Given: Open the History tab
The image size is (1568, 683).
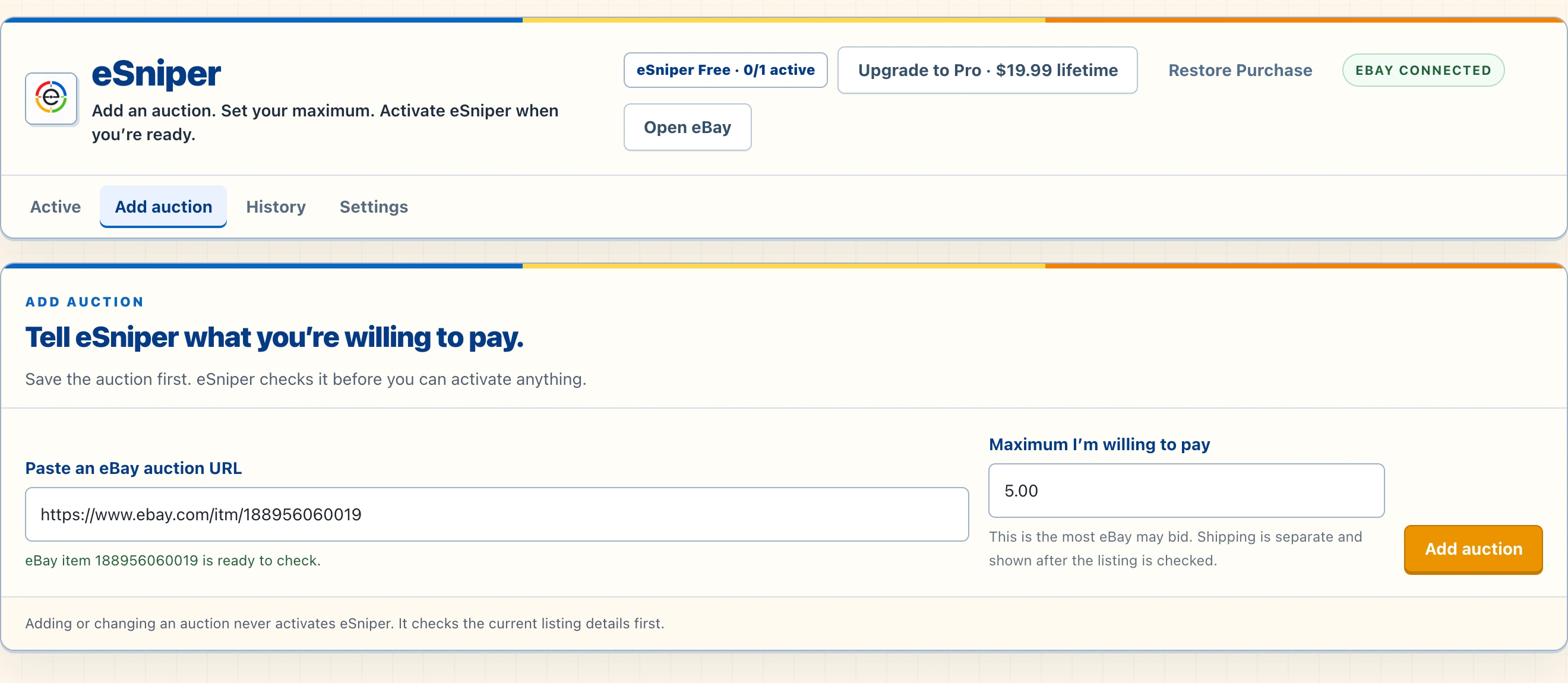Looking at the screenshot, I should pyautogui.click(x=276, y=207).
